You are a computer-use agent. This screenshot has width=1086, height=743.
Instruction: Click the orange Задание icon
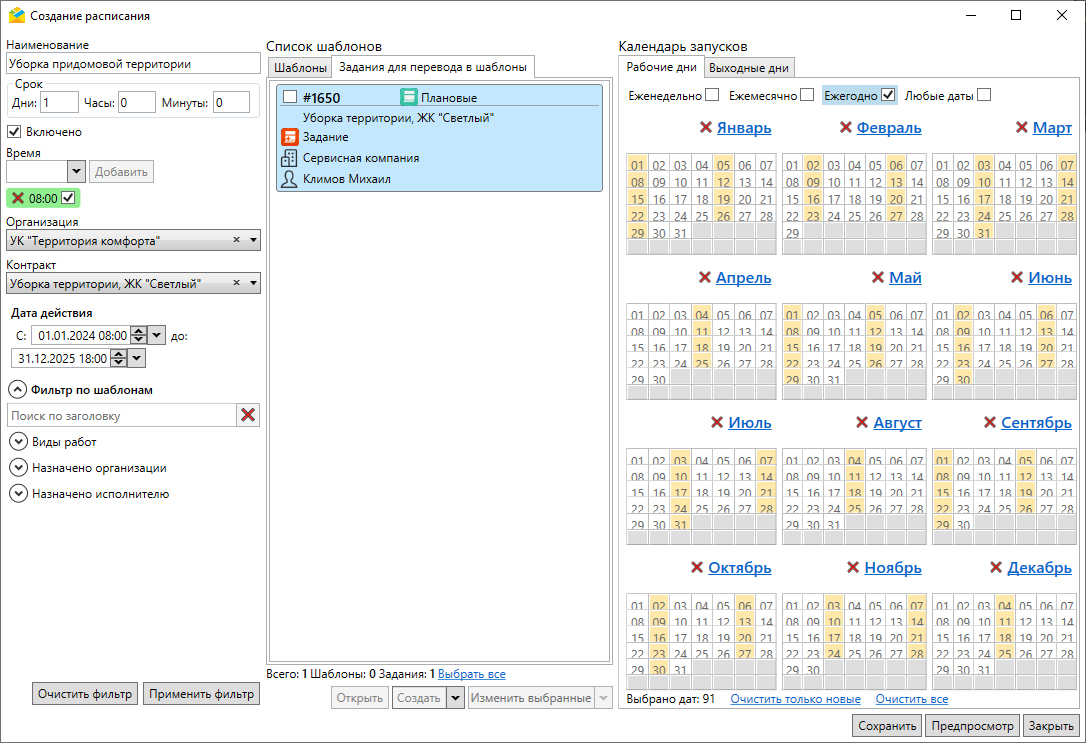290,137
